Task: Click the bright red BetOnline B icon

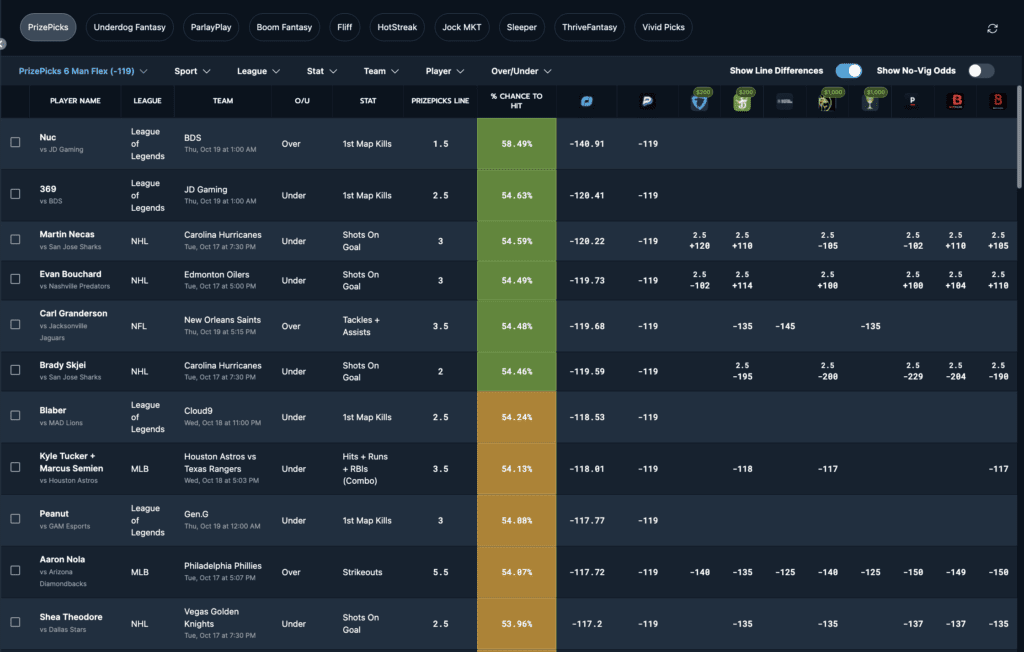Action: pos(955,101)
